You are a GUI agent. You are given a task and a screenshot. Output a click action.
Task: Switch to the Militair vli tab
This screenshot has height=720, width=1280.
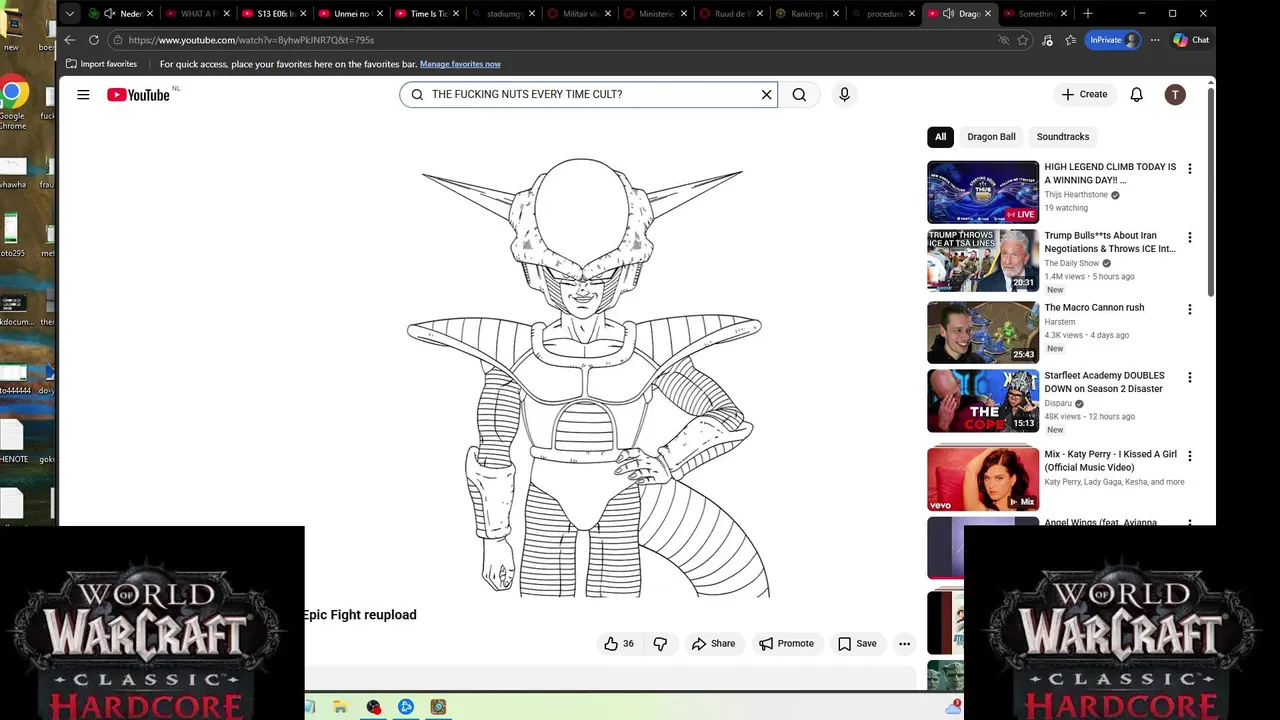(x=579, y=14)
